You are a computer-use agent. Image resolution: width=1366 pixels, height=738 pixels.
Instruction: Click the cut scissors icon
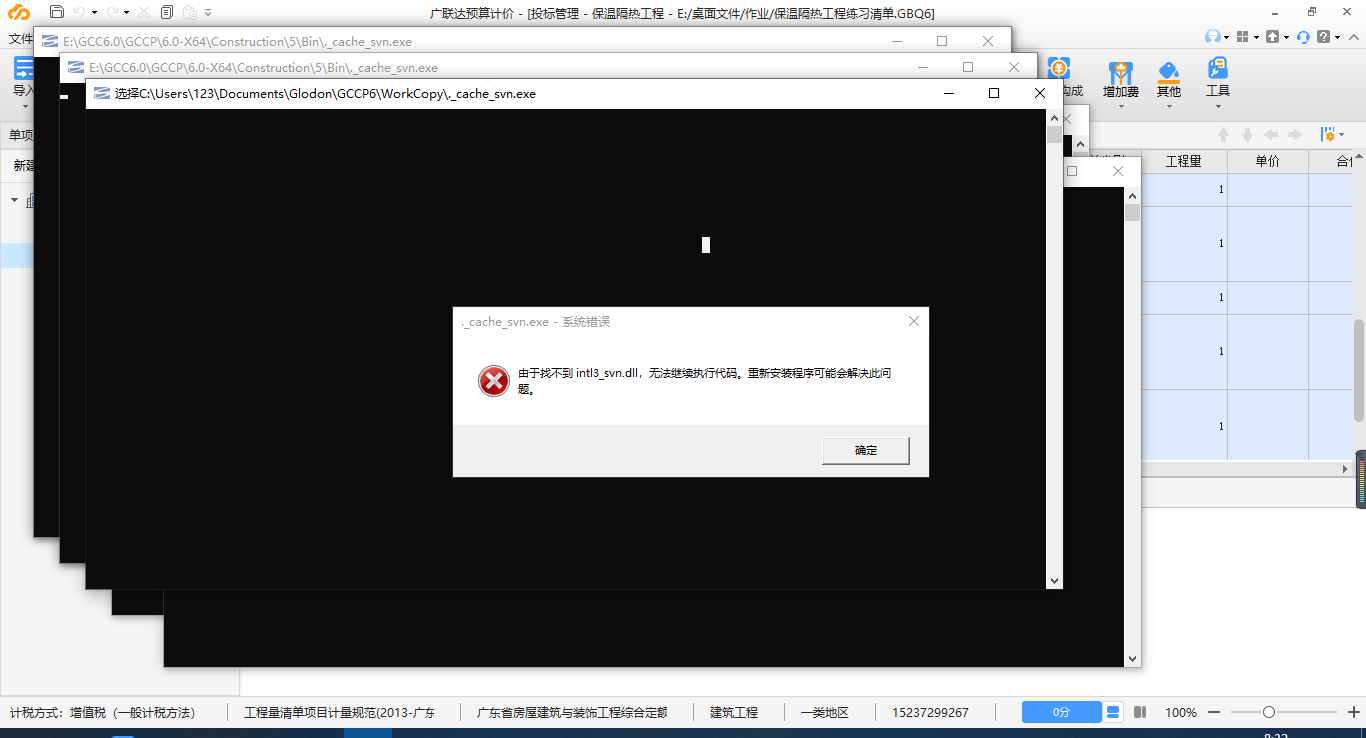144,12
